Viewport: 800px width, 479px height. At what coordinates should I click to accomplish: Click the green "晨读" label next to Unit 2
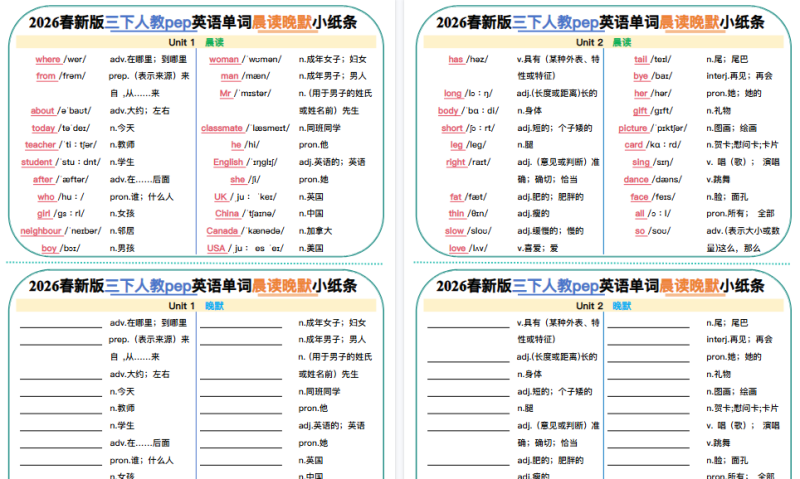622,42
